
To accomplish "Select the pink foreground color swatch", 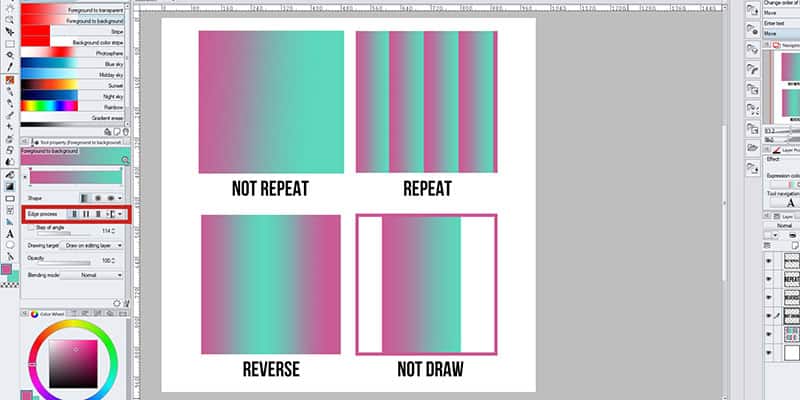I will (6, 269).
